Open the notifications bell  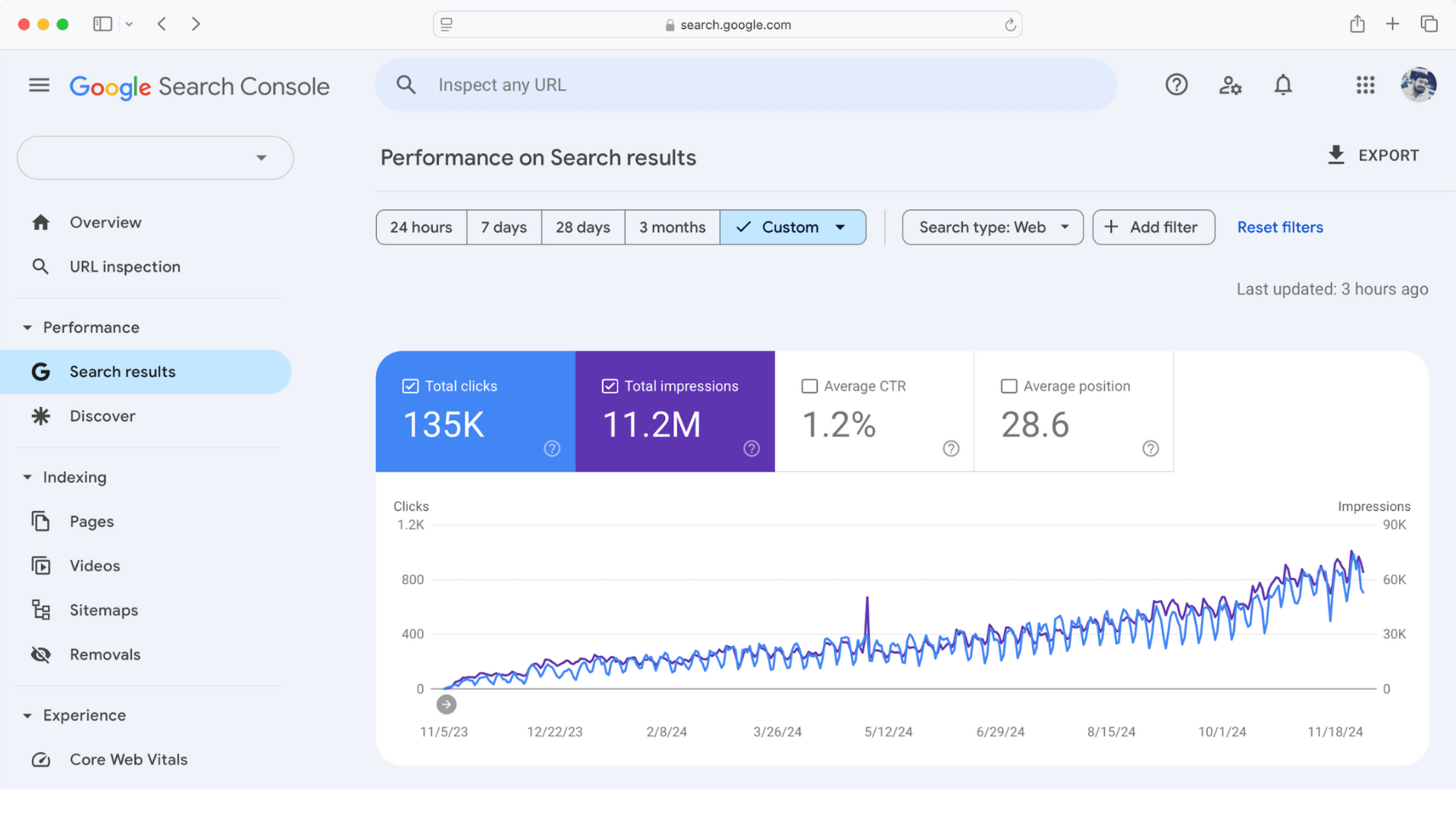[x=1282, y=85]
